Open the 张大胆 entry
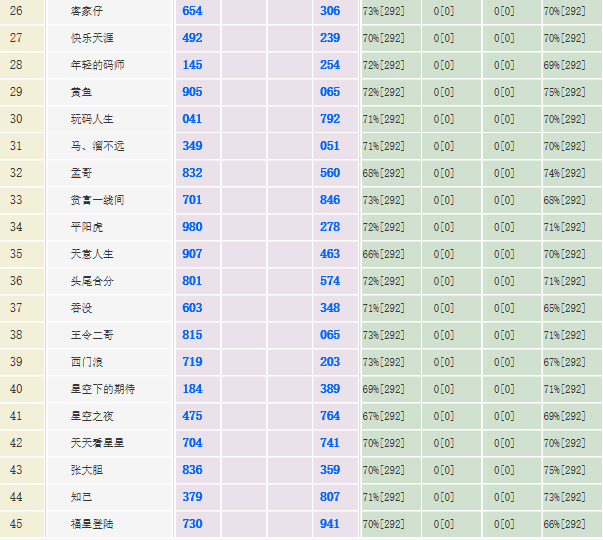The height and width of the screenshot is (540, 603). click(87, 470)
